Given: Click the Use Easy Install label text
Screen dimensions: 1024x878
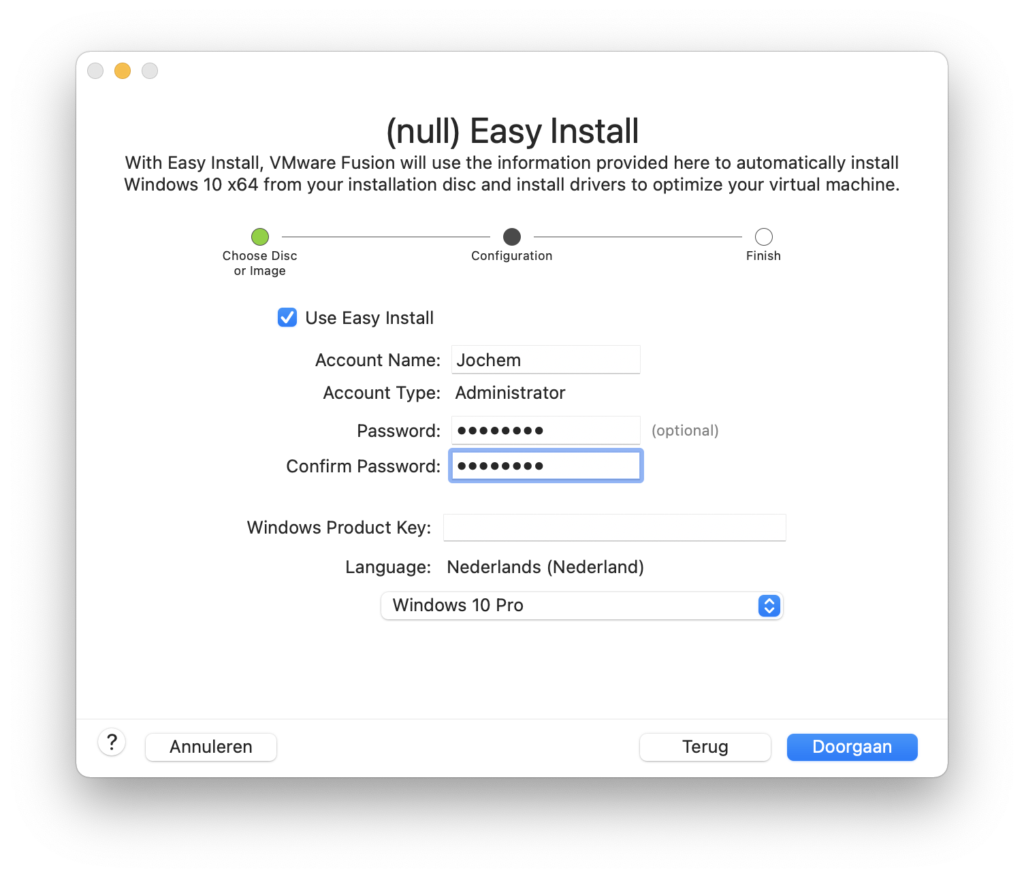Looking at the screenshot, I should pos(370,318).
